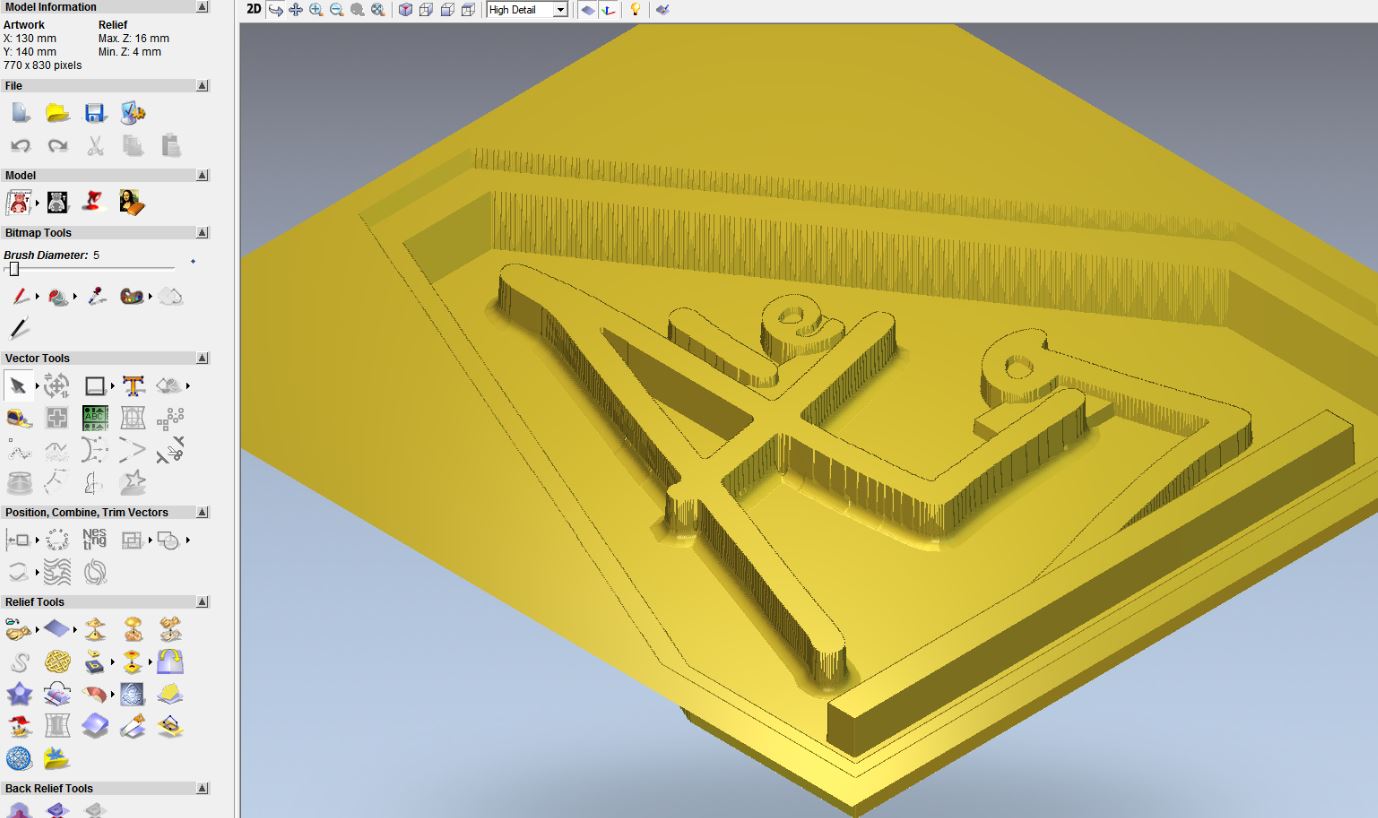The image size is (1378, 818).
Task: Open the options icon in File panel
Action: [x=133, y=113]
